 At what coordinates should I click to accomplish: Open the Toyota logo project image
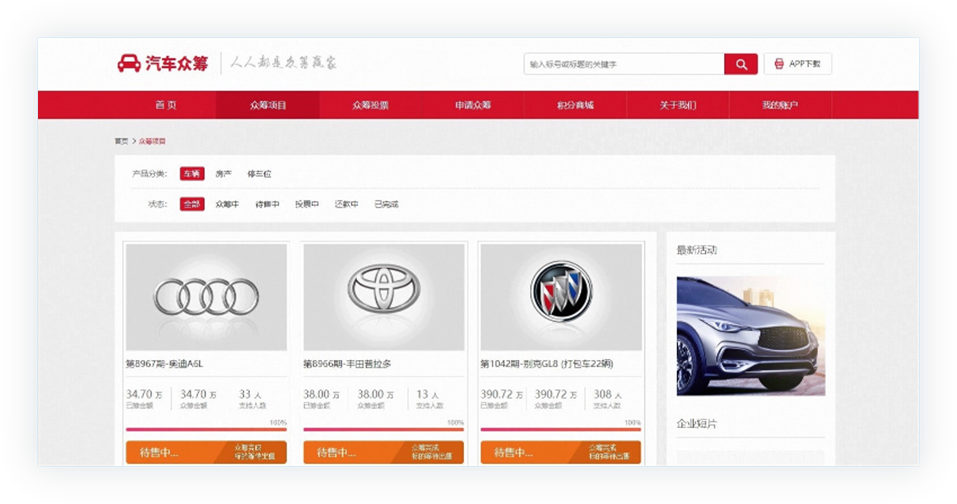pyautogui.click(x=383, y=296)
